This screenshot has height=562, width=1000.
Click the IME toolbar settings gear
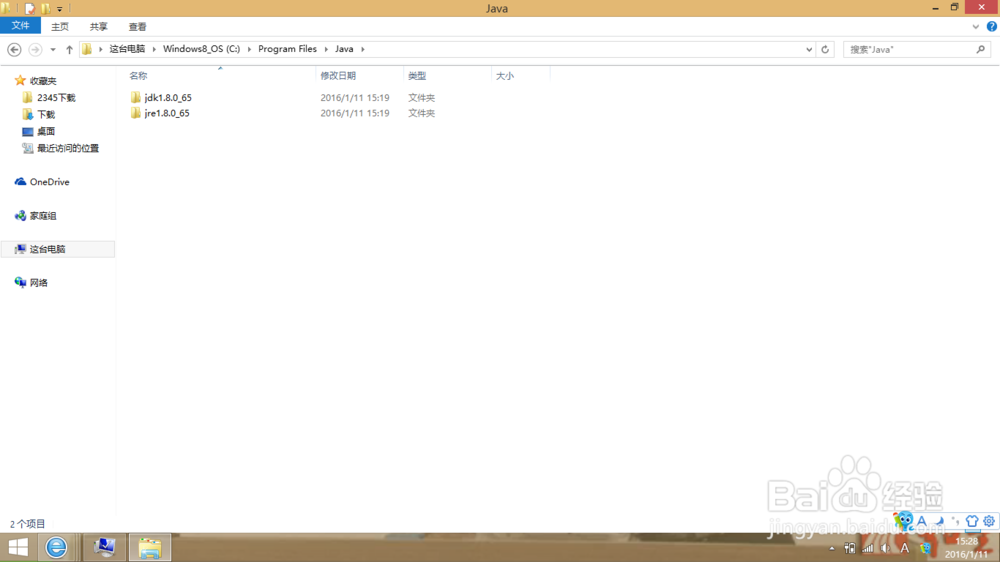point(989,521)
